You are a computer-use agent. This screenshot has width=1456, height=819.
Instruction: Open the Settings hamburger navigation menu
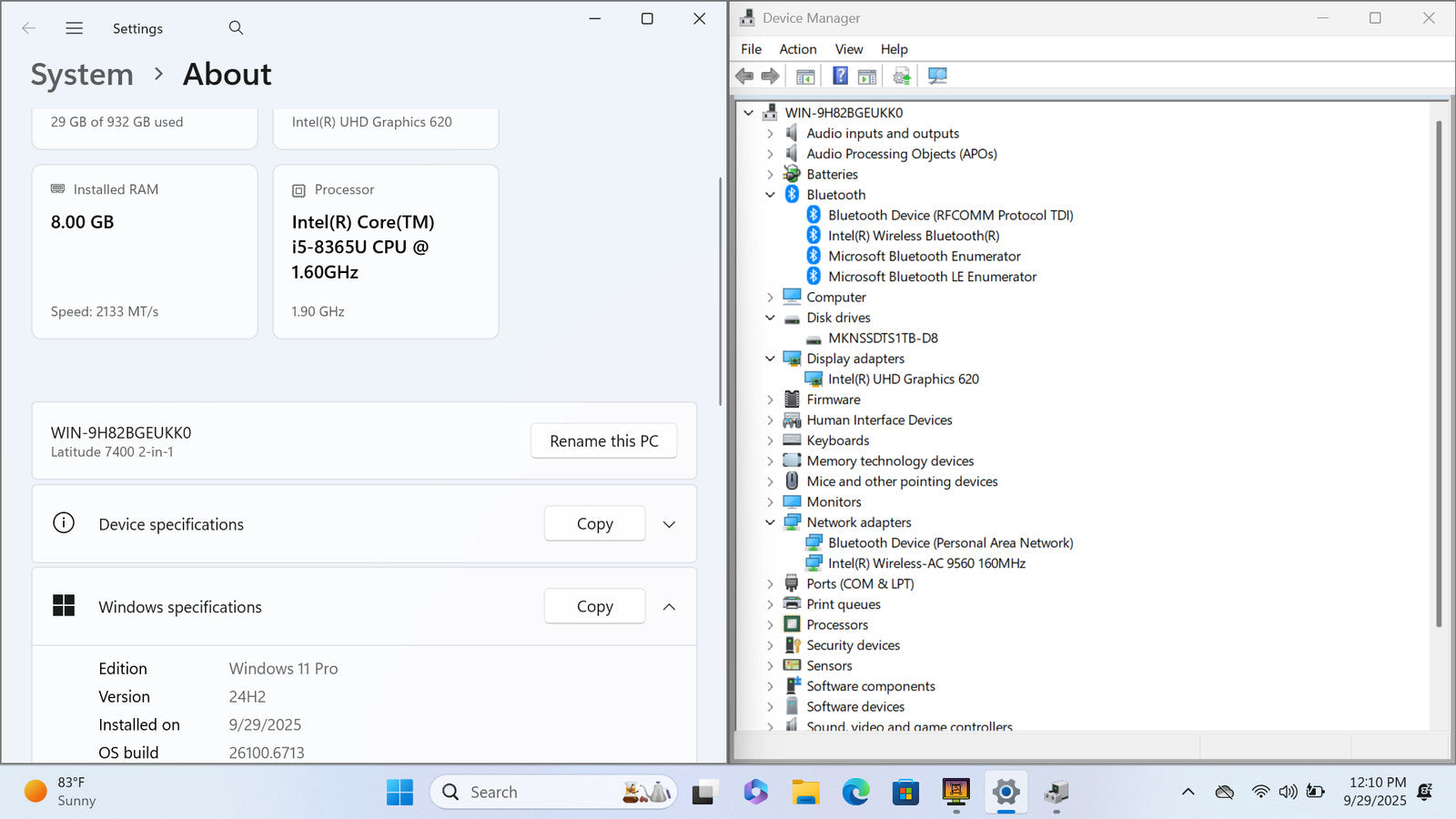[75, 28]
